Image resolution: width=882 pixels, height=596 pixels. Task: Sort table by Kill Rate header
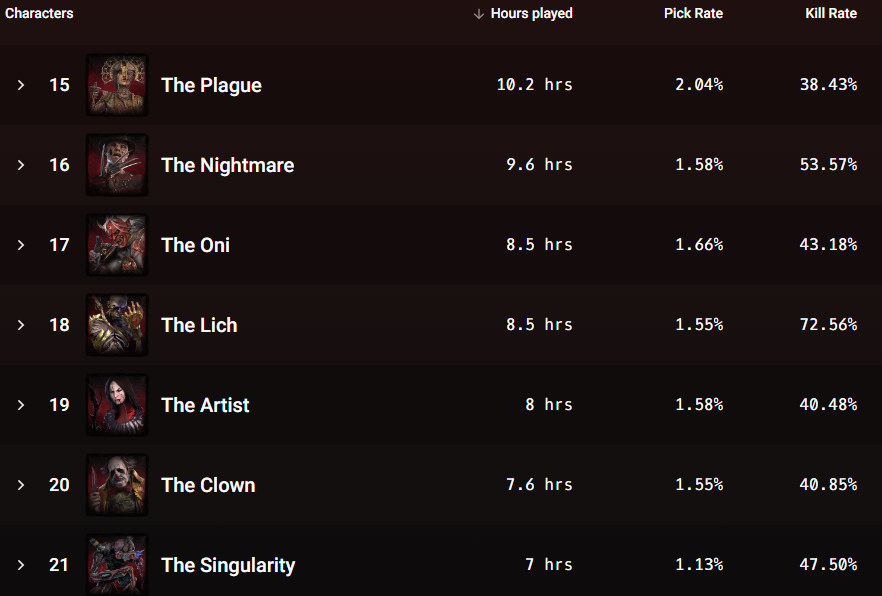pyautogui.click(x=831, y=13)
